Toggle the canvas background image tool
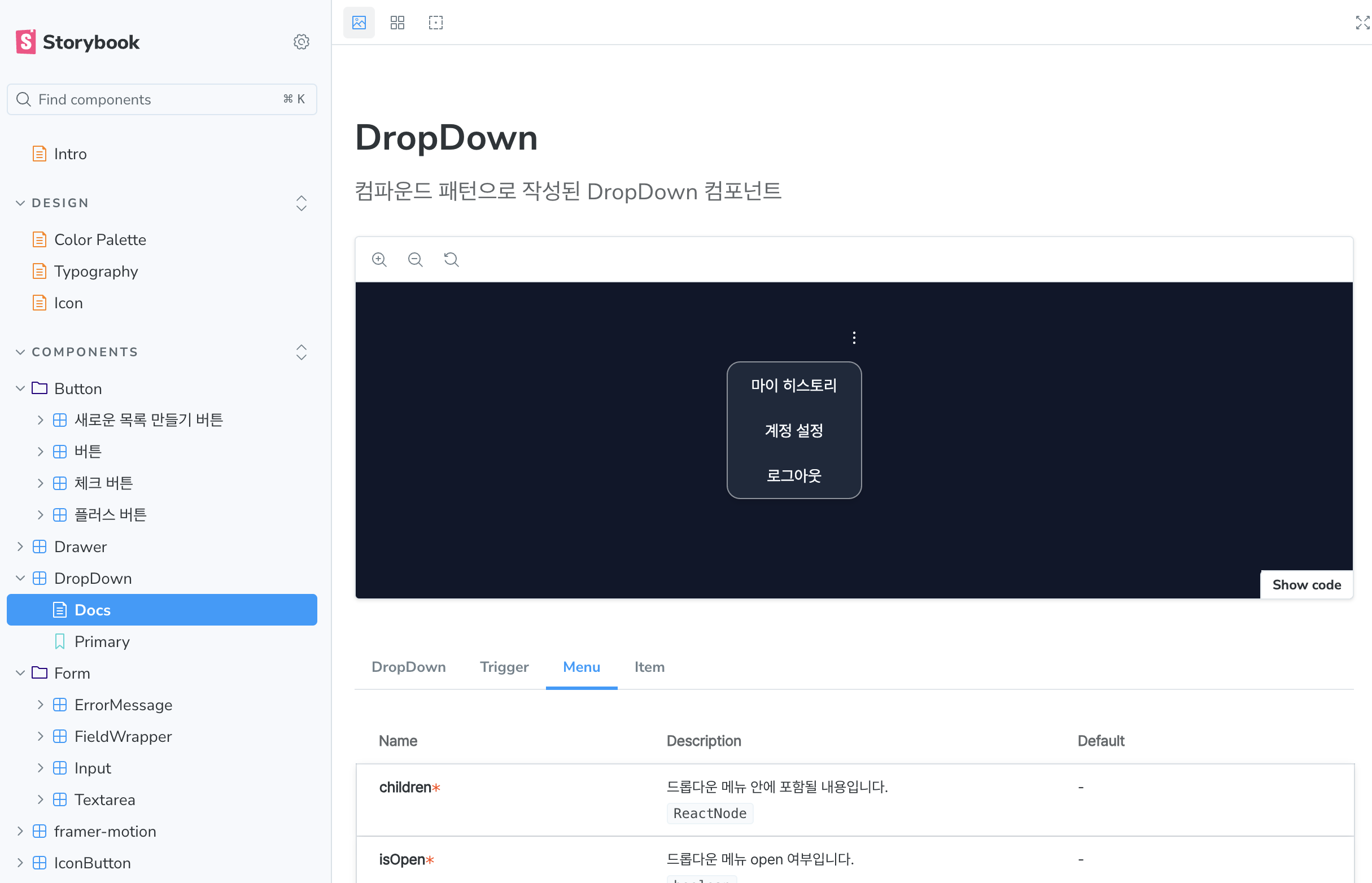The width and height of the screenshot is (1372, 883). point(359,23)
